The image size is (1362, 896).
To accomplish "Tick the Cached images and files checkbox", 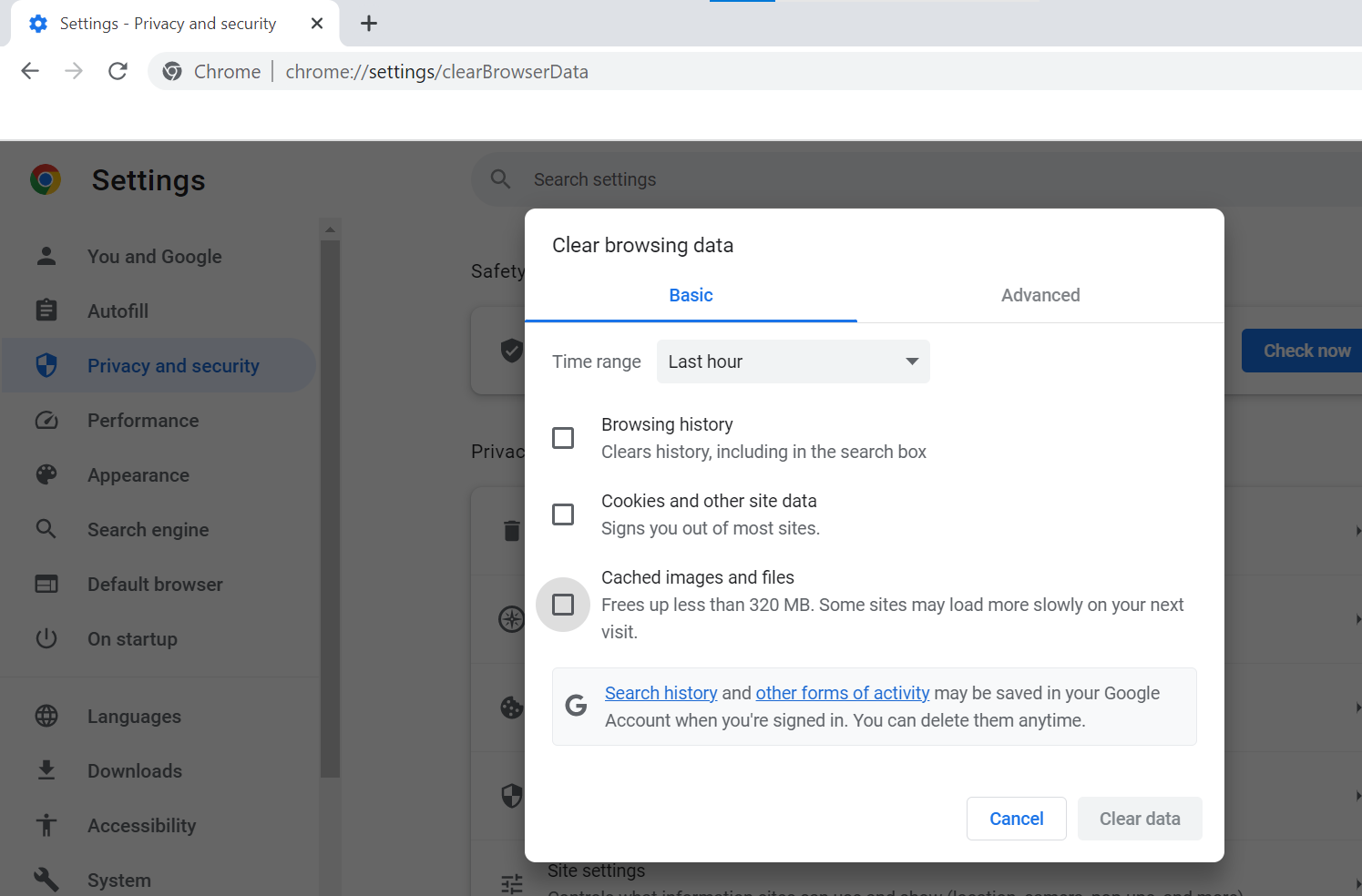I will (563, 605).
